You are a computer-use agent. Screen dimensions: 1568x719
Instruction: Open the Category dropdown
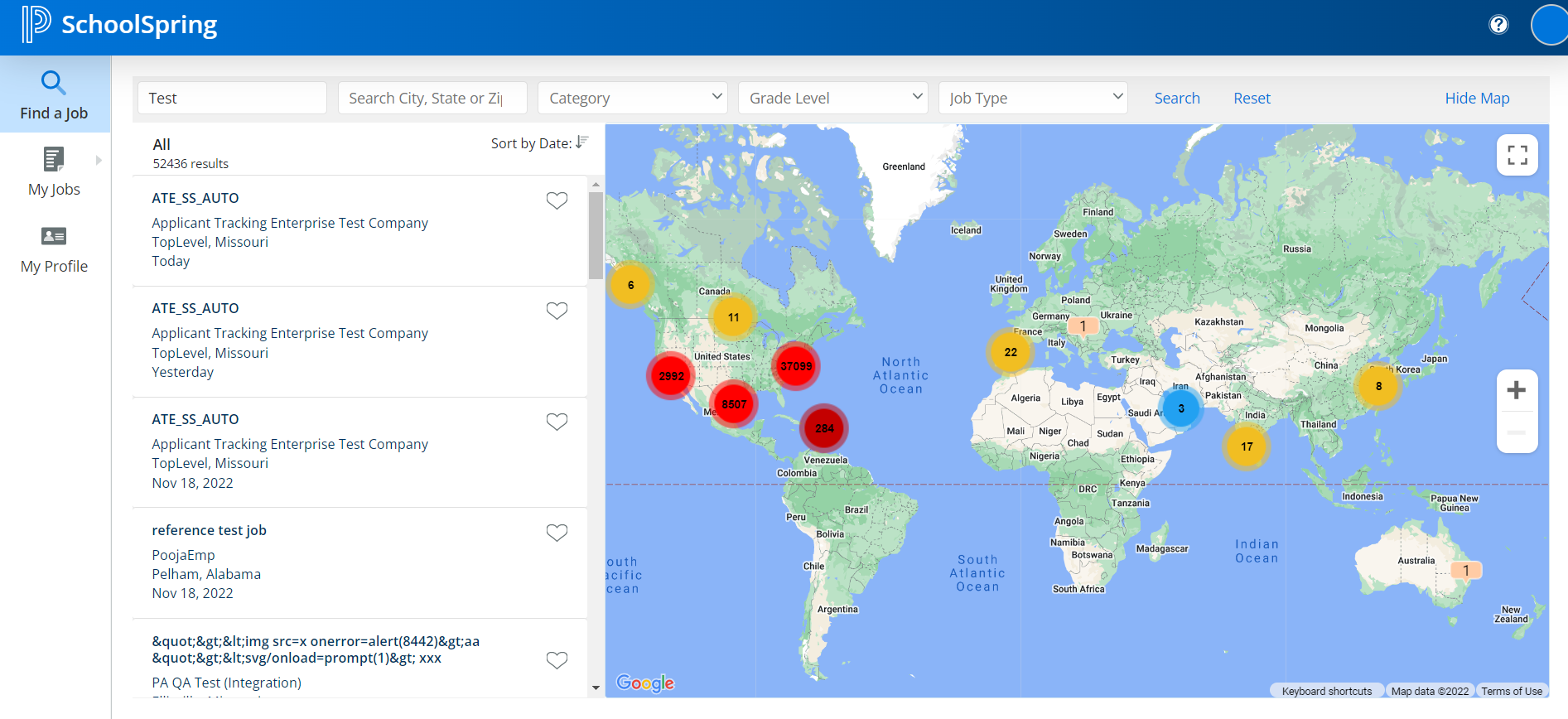click(632, 98)
